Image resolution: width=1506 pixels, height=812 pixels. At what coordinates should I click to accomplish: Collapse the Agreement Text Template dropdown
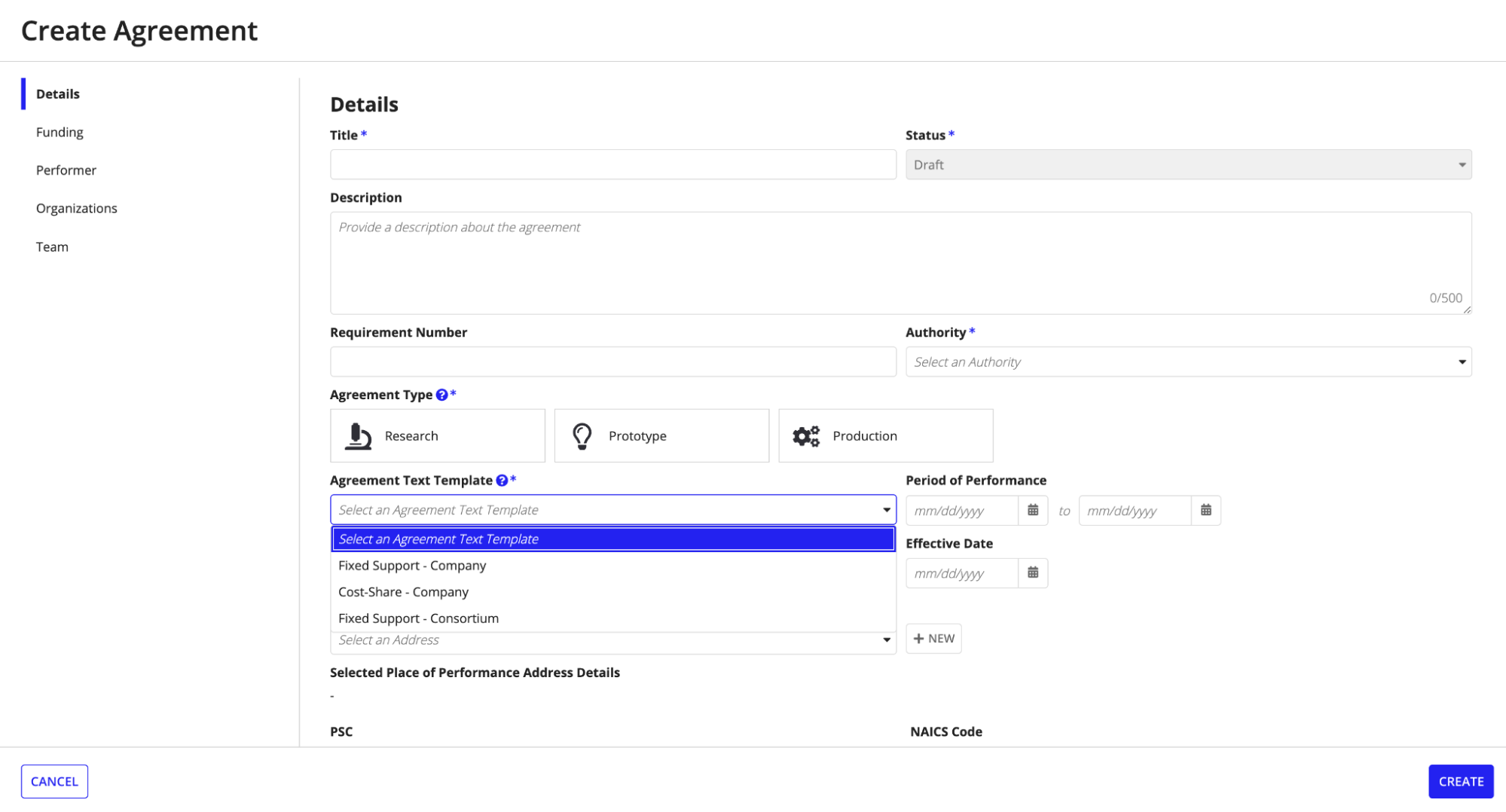[613, 510]
